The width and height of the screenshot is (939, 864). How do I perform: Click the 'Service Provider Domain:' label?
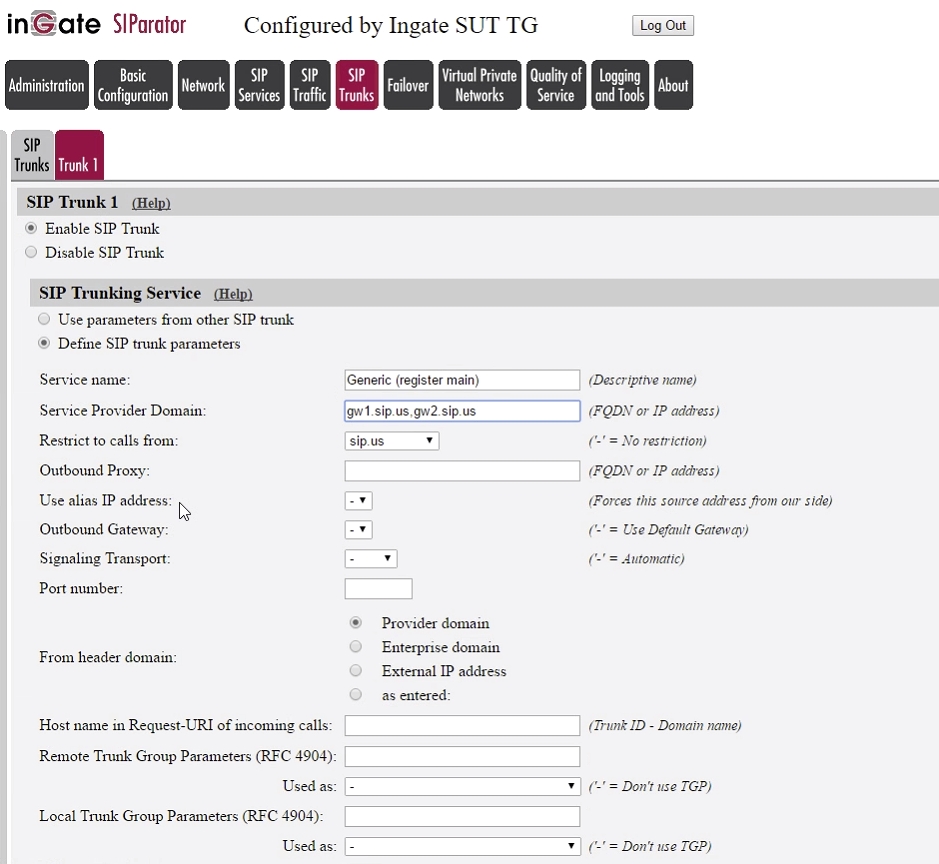[123, 411]
